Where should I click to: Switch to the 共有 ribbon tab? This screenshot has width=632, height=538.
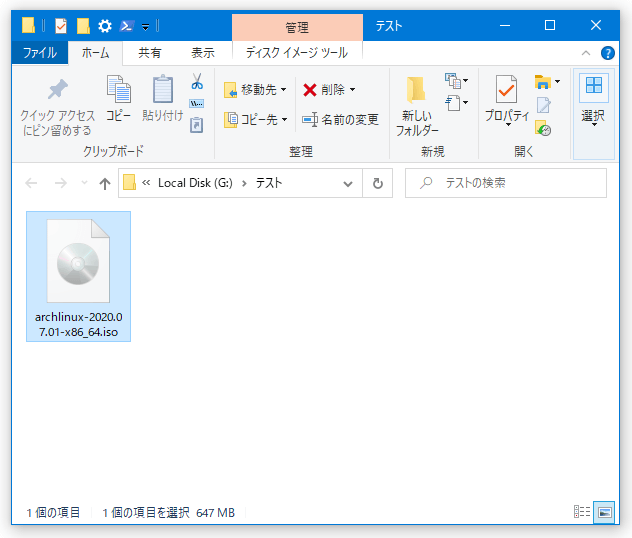150,53
